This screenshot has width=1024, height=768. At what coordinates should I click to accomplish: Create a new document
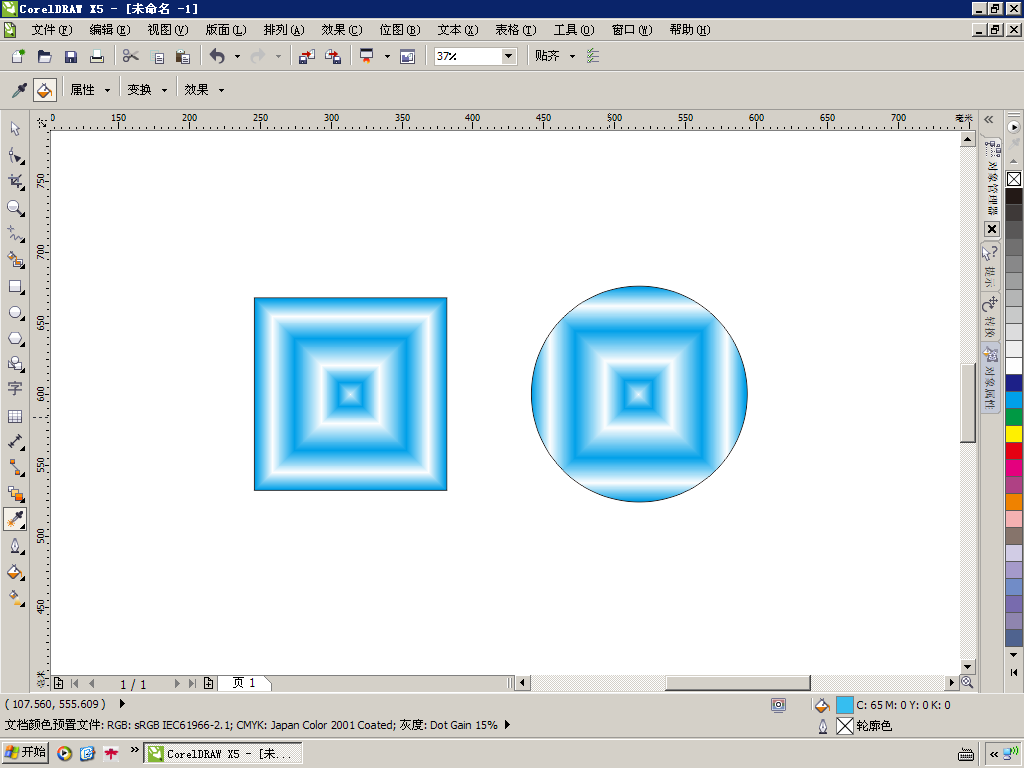pyautogui.click(x=18, y=56)
